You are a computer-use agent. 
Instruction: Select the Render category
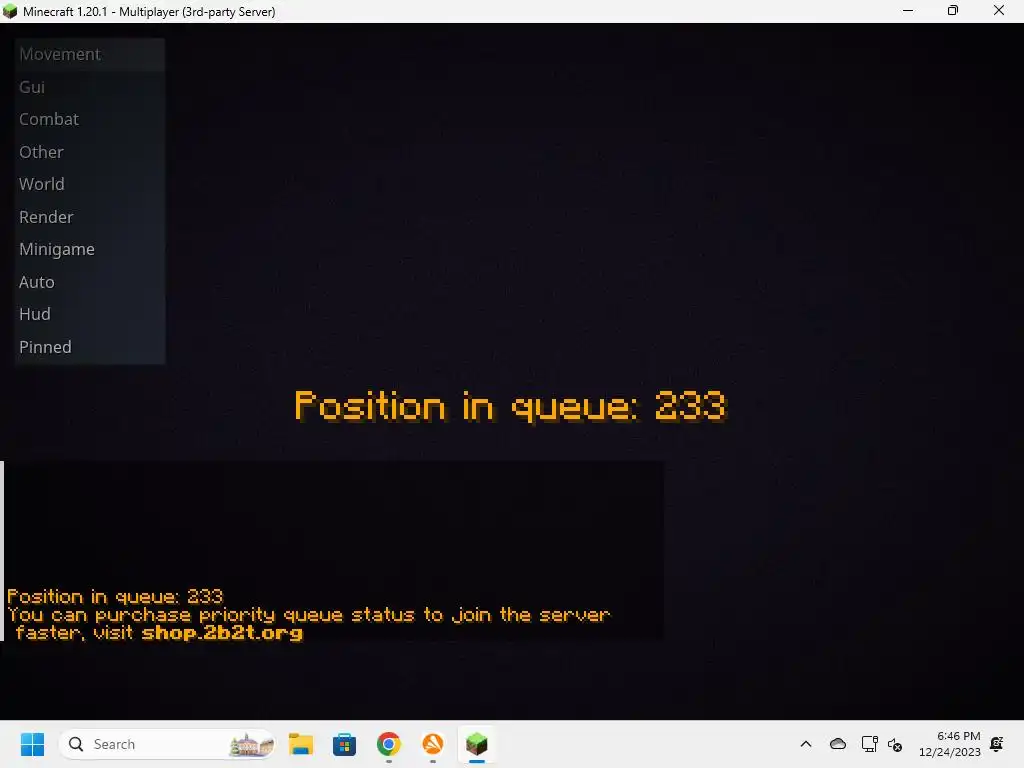(x=89, y=217)
